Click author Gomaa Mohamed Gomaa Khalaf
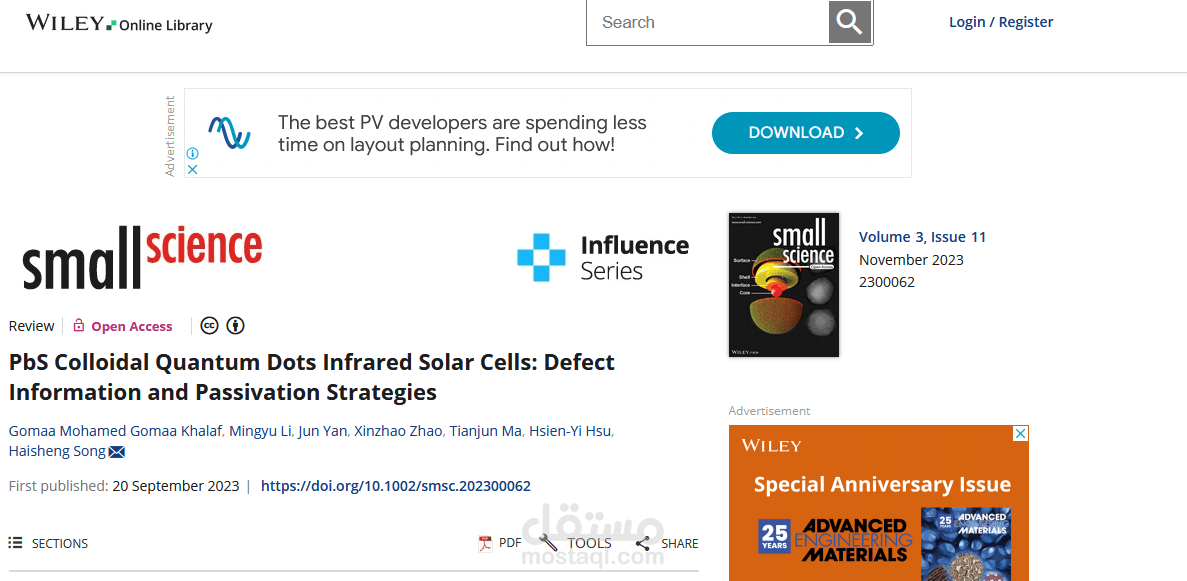The image size is (1187, 581). click(x=114, y=430)
